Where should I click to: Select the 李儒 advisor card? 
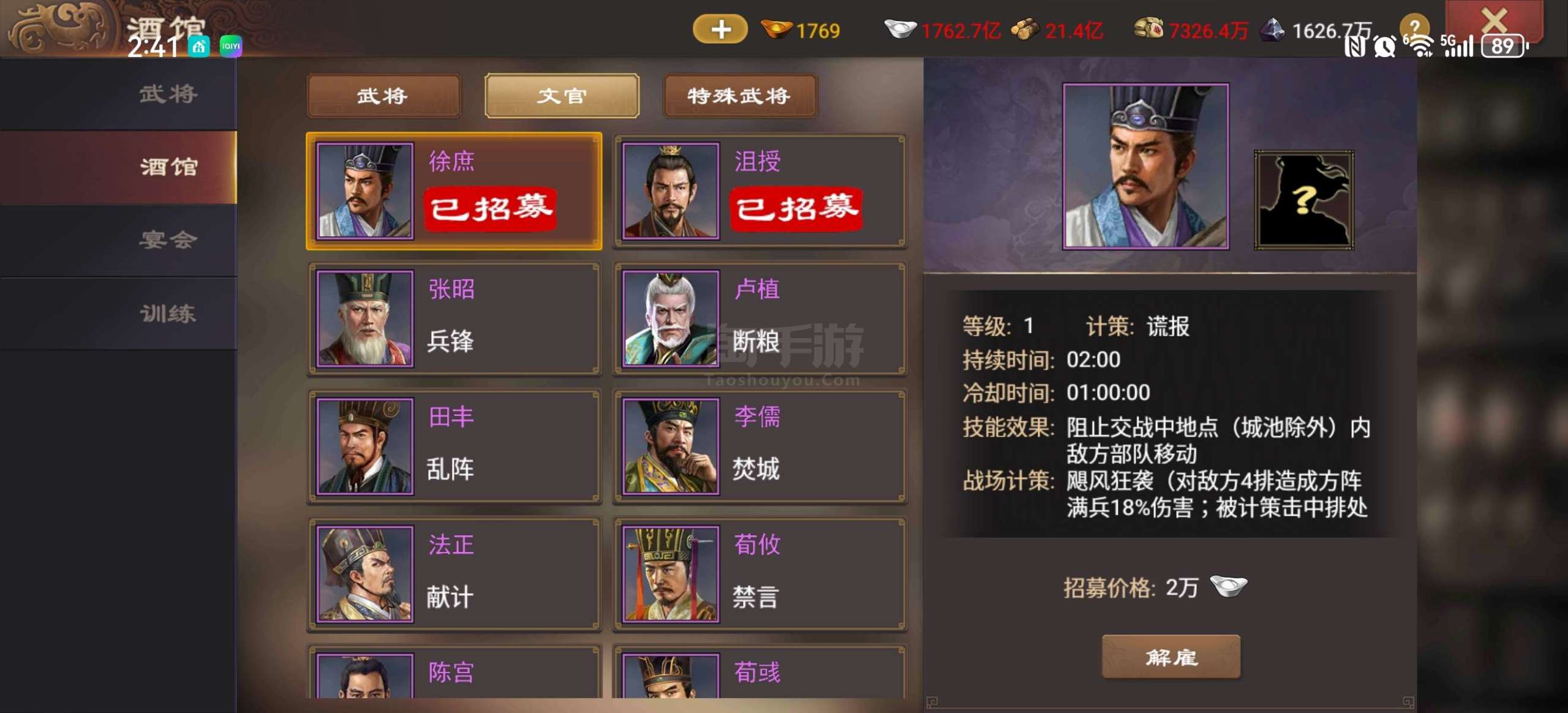pyautogui.click(x=759, y=446)
